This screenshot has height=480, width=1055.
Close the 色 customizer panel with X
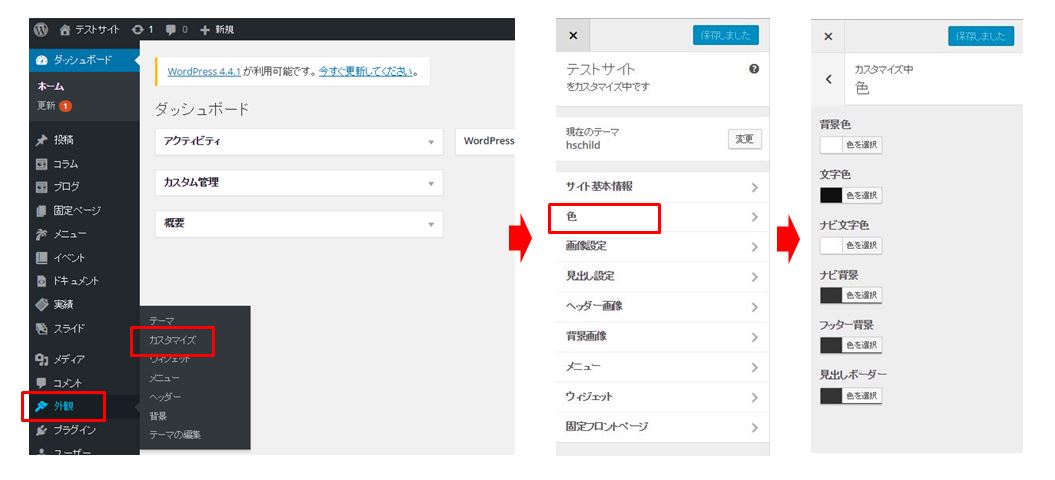[x=828, y=36]
